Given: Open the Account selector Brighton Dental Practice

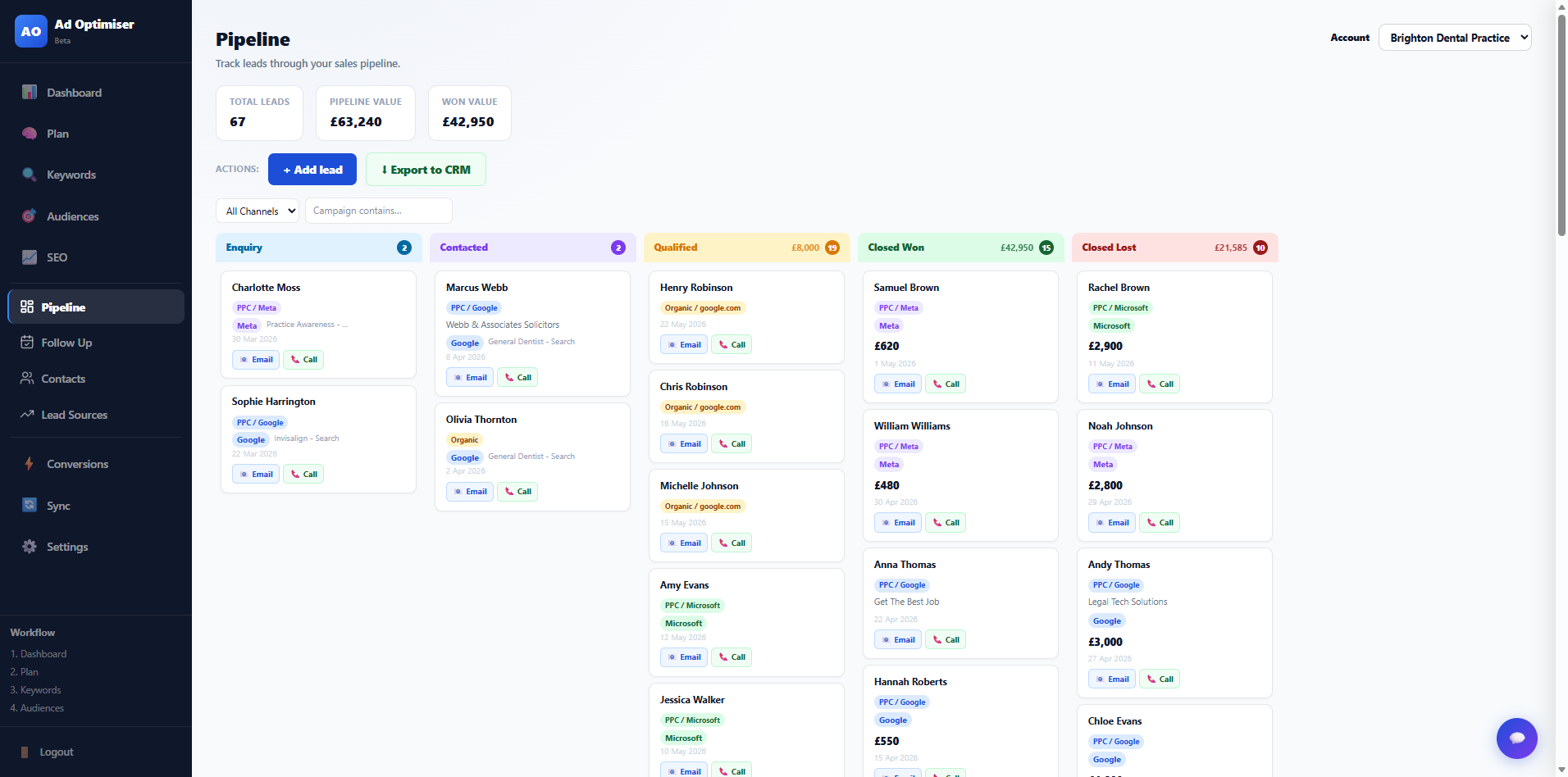Looking at the screenshot, I should pos(1455,38).
